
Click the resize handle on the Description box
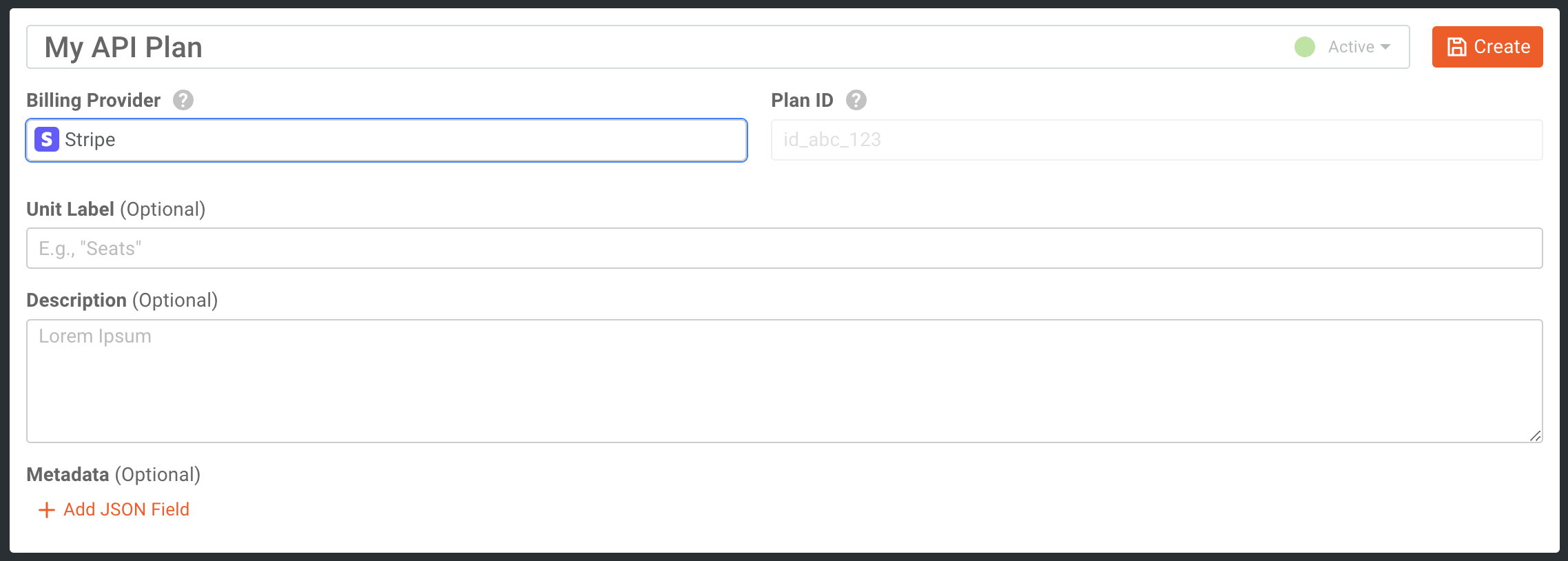[1534, 435]
